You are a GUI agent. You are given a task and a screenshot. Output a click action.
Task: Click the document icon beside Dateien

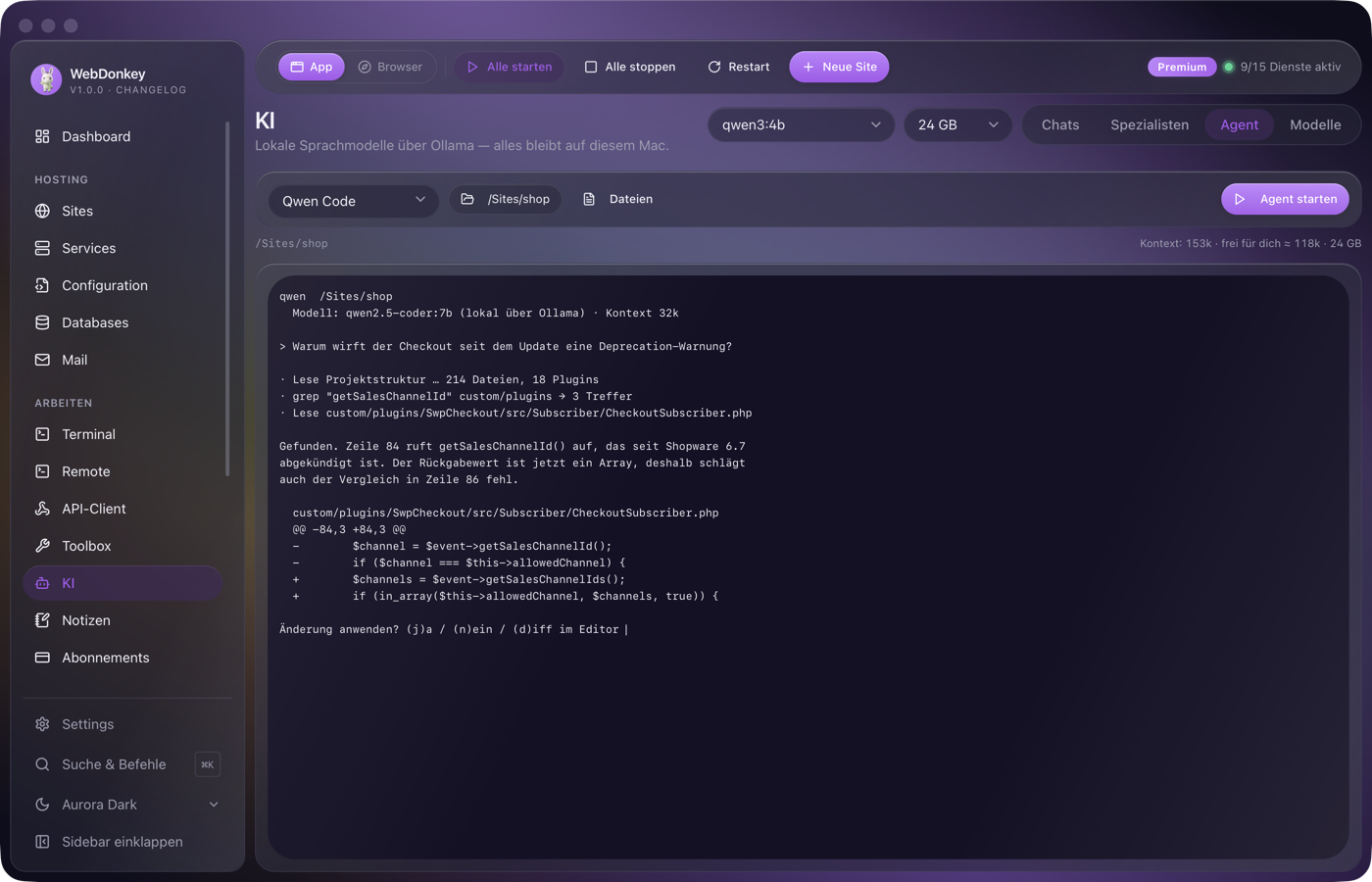pos(589,199)
